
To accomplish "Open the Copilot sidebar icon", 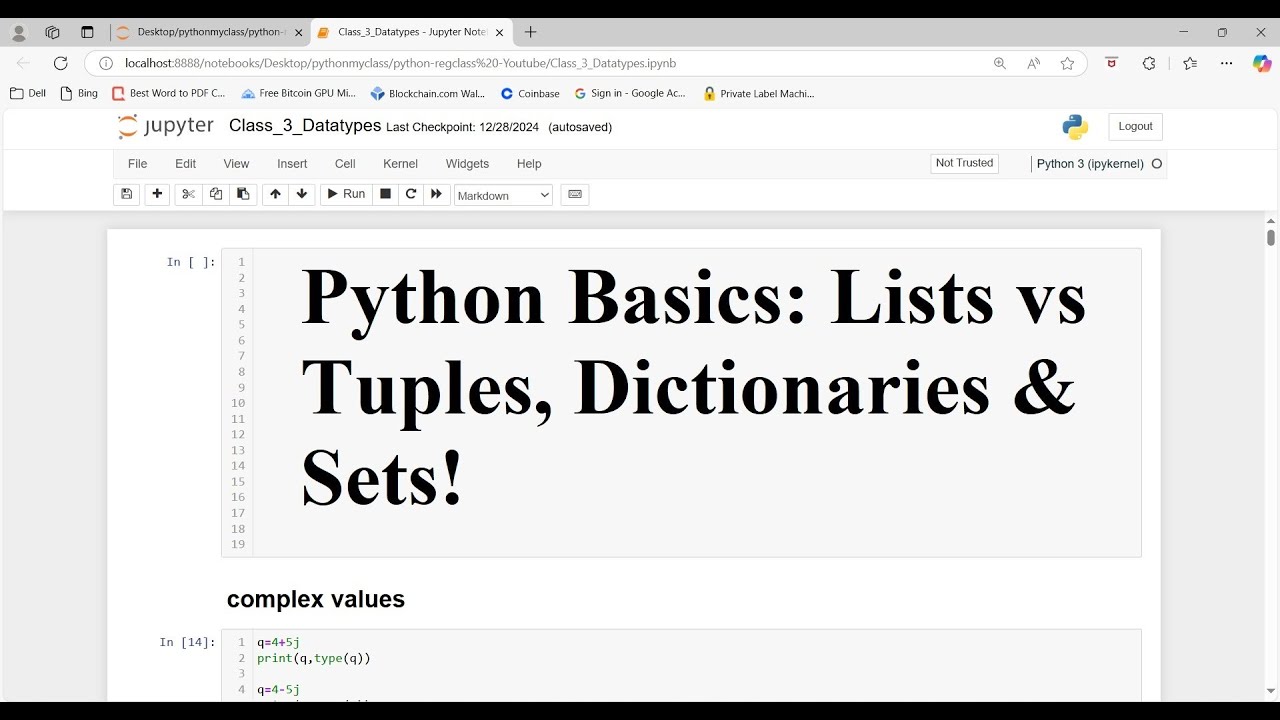I will coord(1262,63).
